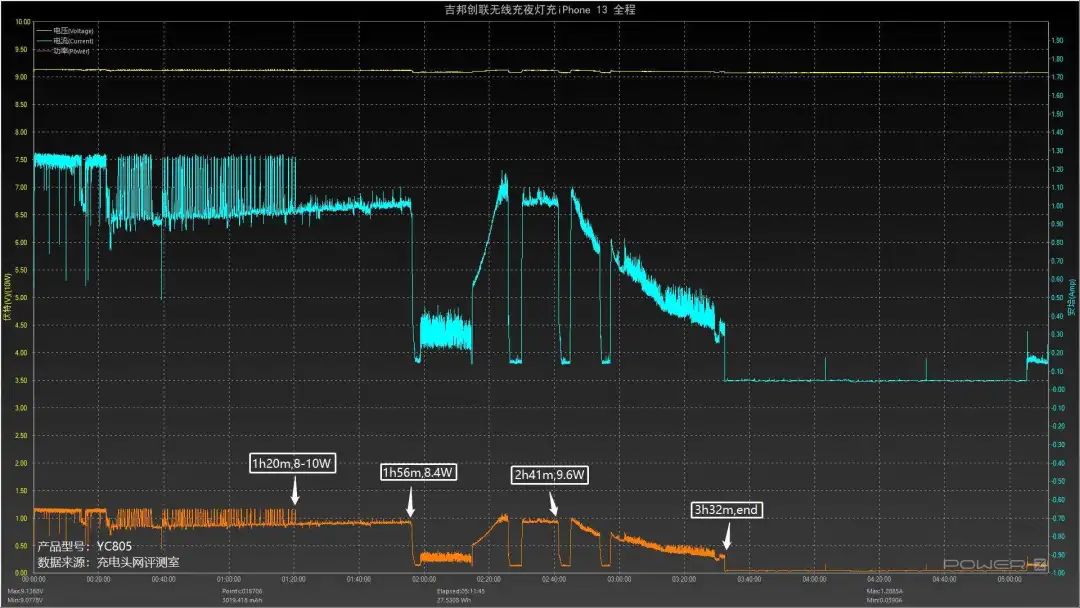
Task: Click the Min voltage statistic below Max:9.1368V
Action: 25,600
